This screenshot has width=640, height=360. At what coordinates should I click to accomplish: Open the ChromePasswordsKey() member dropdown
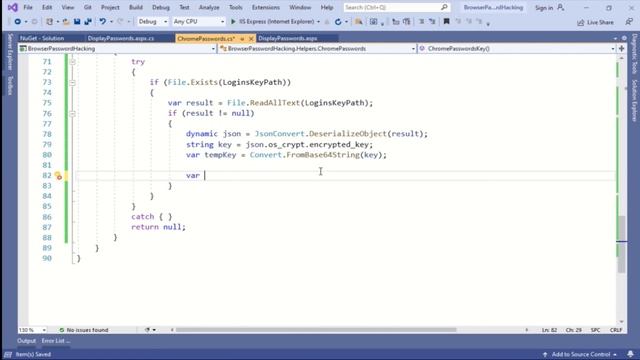pyautogui.click(x=517, y=49)
